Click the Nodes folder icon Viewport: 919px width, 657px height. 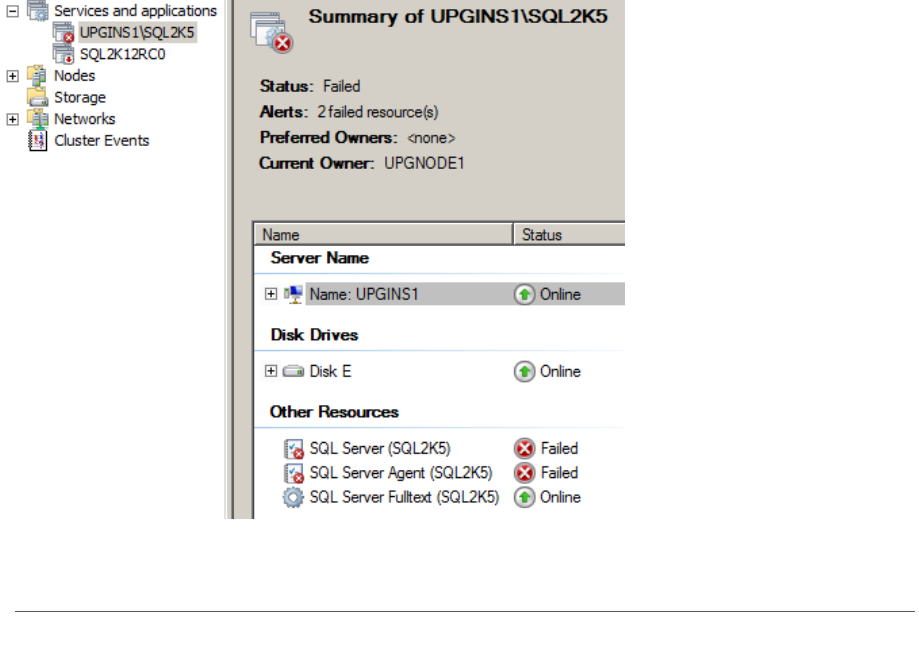click(x=38, y=76)
